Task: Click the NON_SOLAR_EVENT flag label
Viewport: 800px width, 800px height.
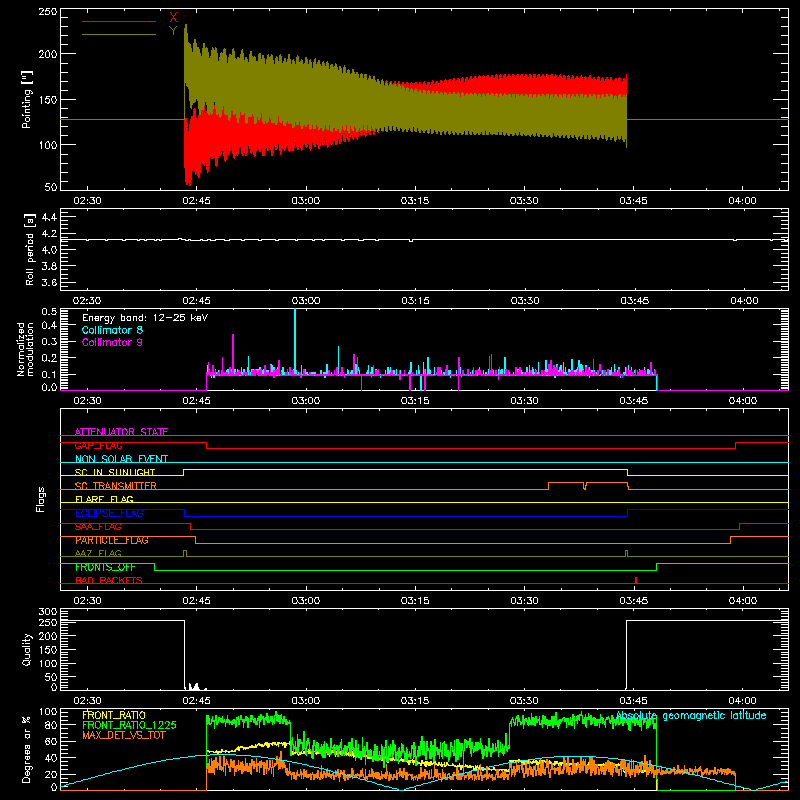Action: [121, 459]
